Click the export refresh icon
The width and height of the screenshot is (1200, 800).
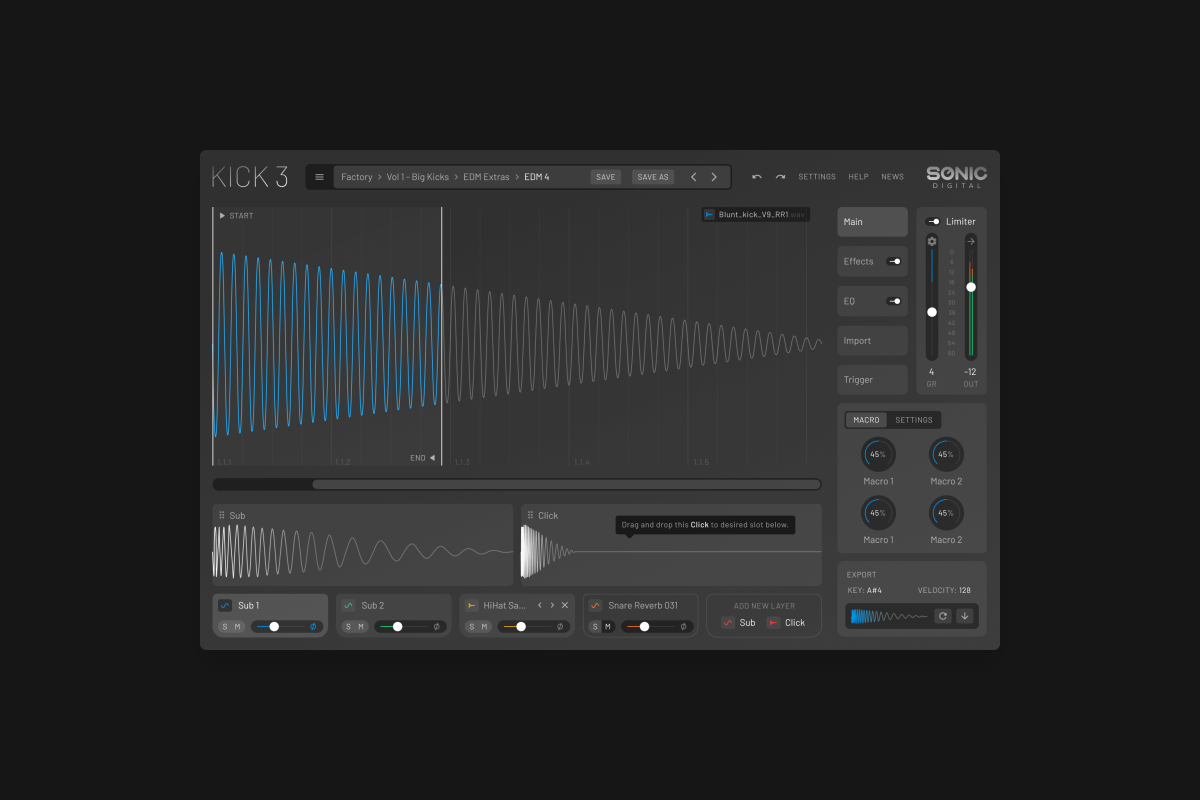coord(942,616)
